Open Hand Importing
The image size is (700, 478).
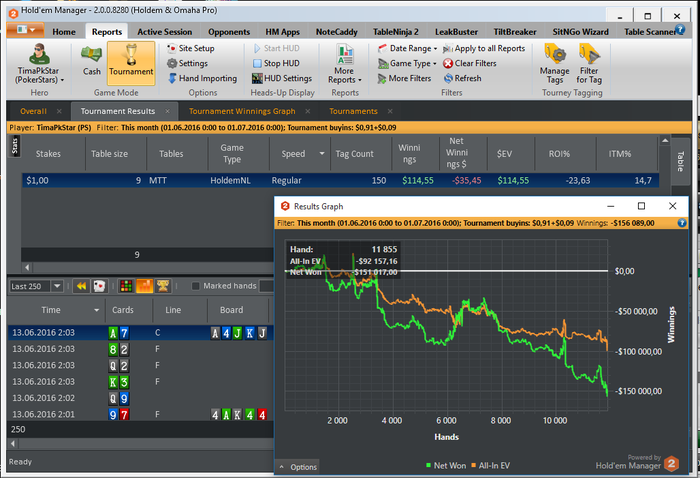tap(202, 79)
